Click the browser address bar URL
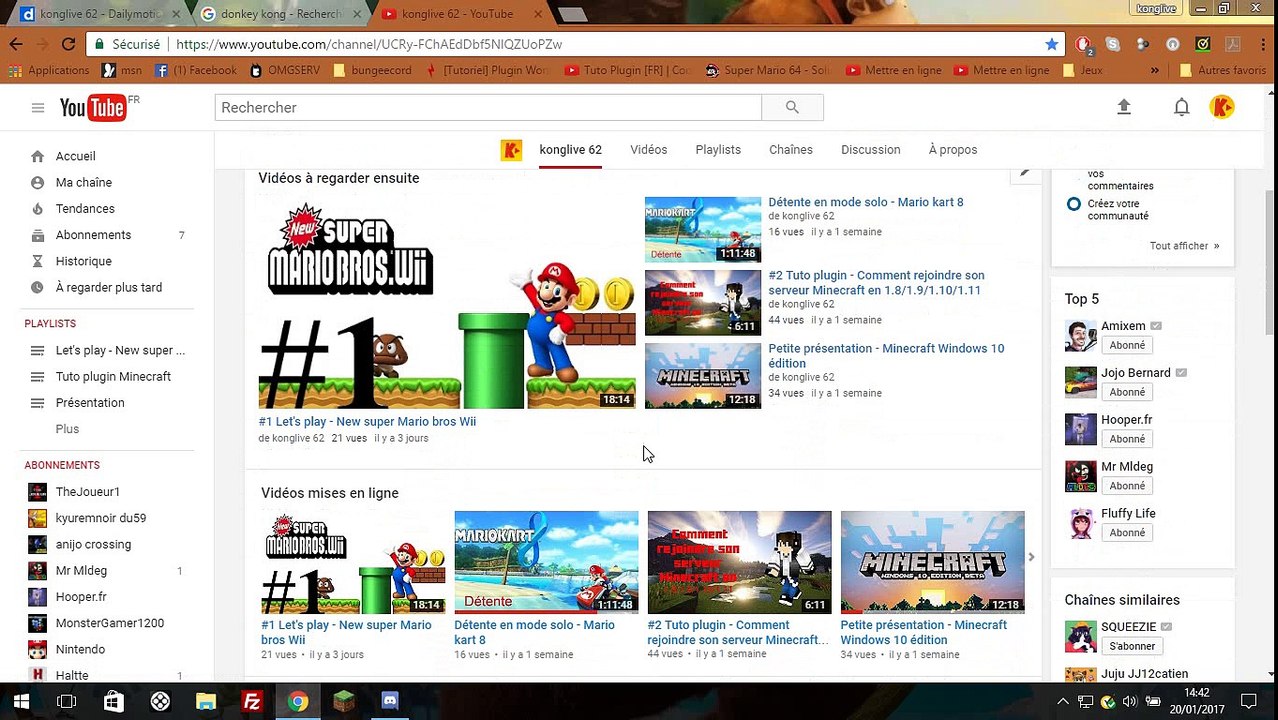Screen dimensions: 1278x720 tap(369, 44)
